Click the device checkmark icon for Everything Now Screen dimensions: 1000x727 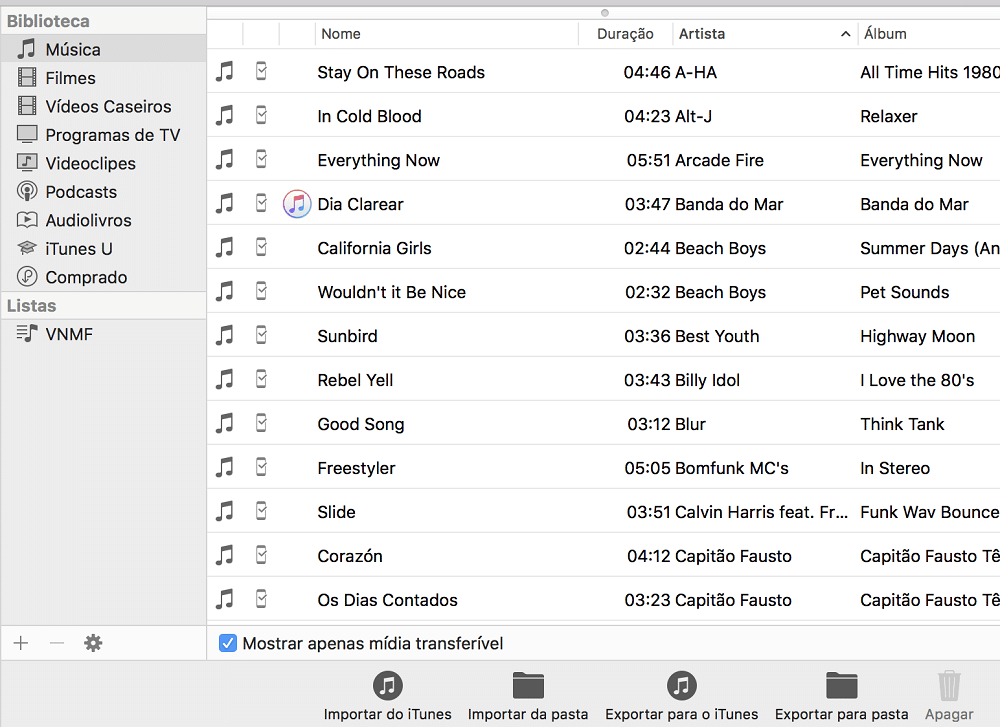pyautogui.click(x=261, y=159)
